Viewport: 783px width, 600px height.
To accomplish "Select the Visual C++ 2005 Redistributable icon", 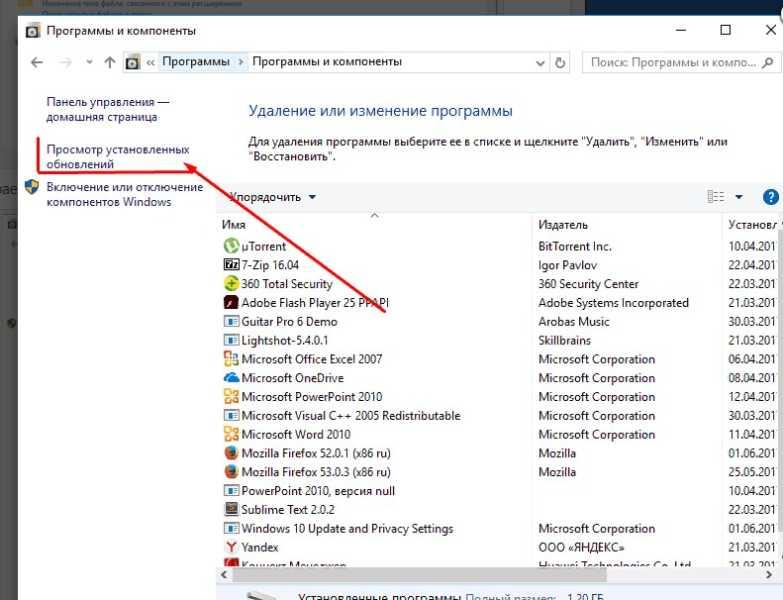I will (x=231, y=415).
